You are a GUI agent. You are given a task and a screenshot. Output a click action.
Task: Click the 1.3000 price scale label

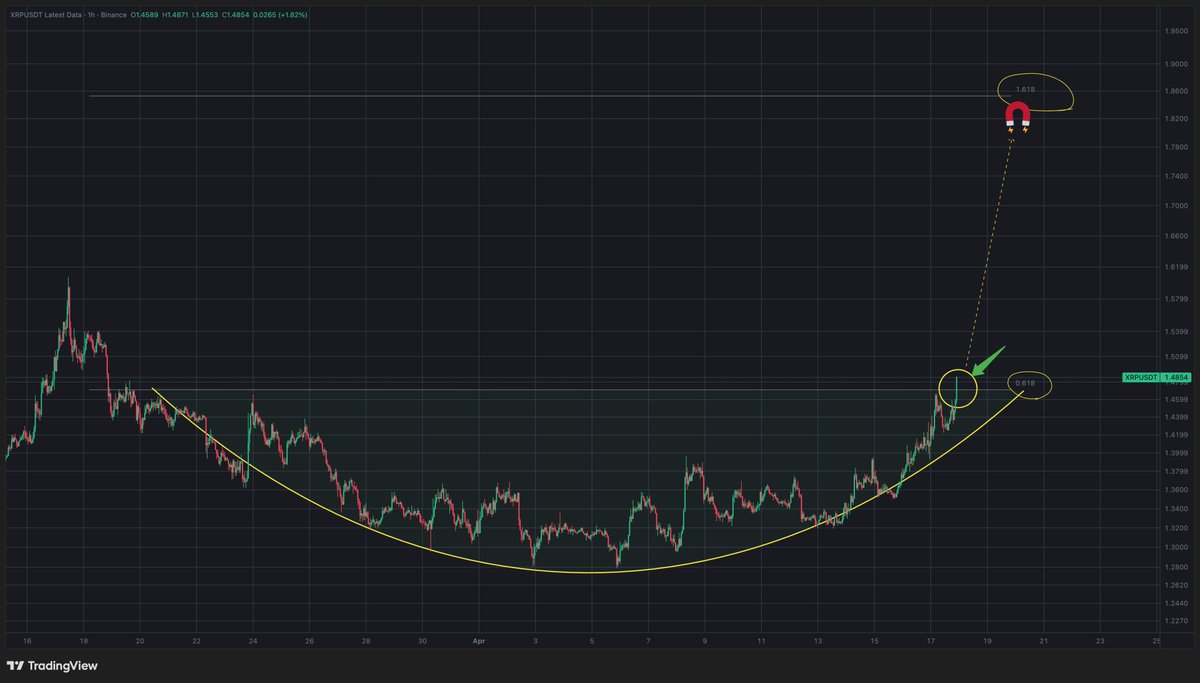coord(1175,547)
